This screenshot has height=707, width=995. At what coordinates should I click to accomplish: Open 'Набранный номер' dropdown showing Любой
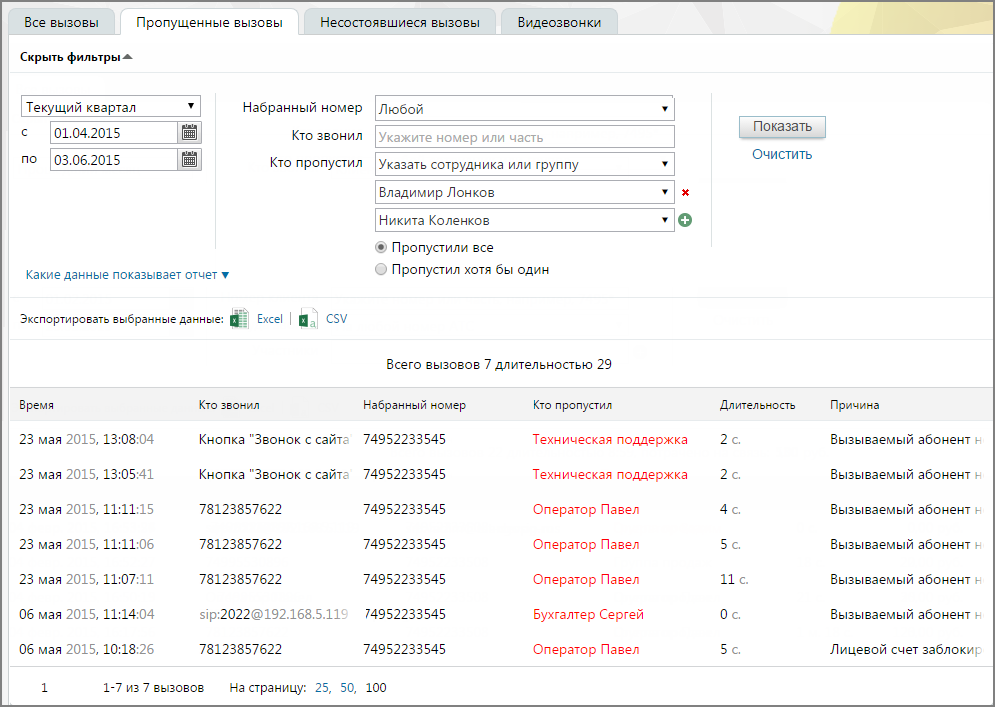pos(525,109)
